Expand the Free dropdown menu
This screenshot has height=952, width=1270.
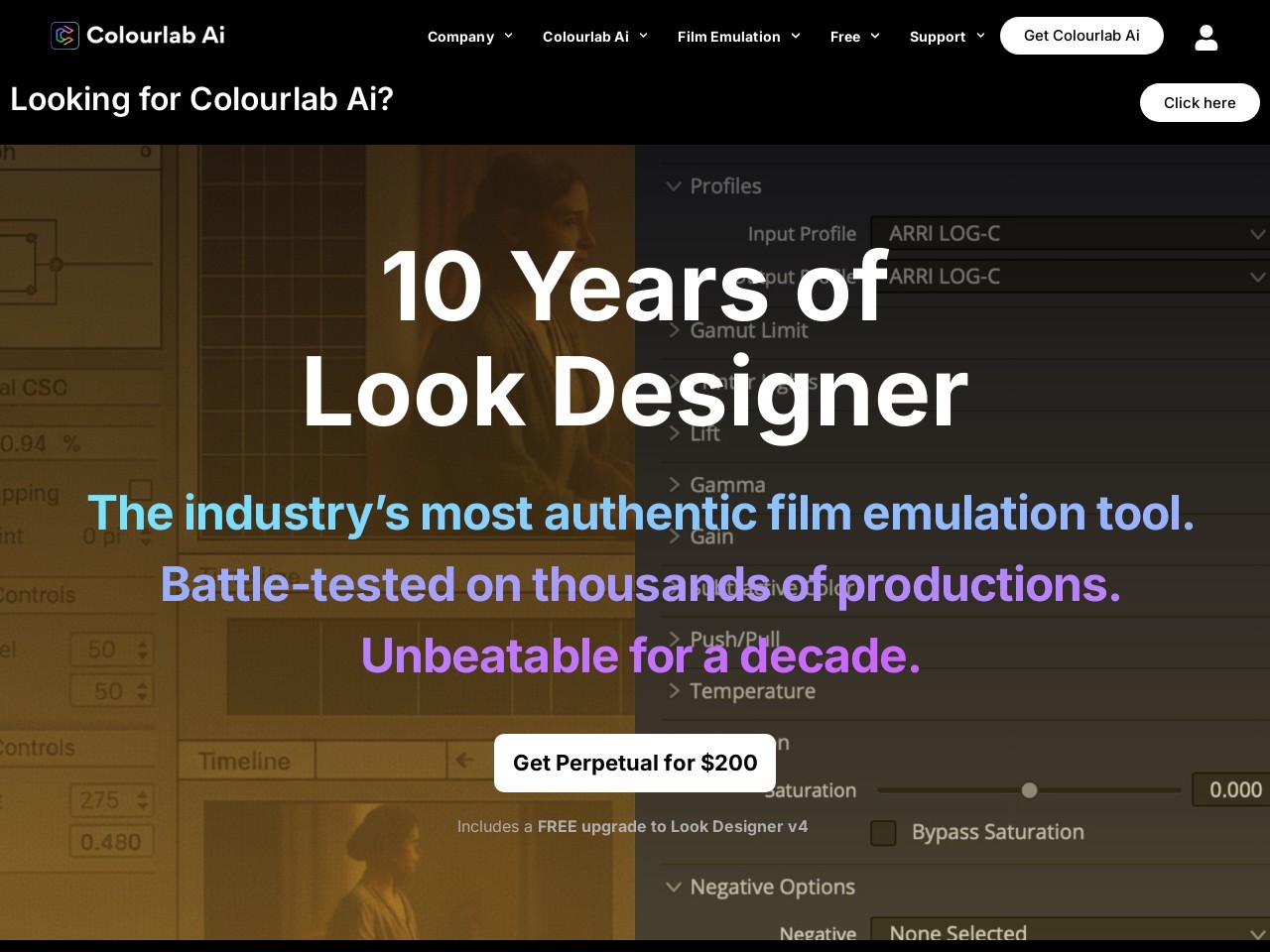(854, 37)
